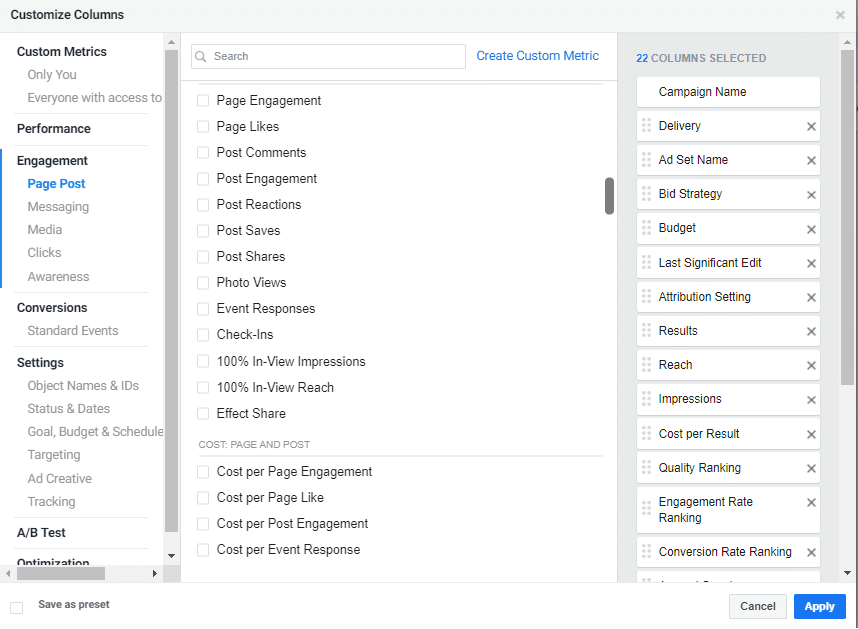
Task: Remove the Delivery column
Action: 811,126
